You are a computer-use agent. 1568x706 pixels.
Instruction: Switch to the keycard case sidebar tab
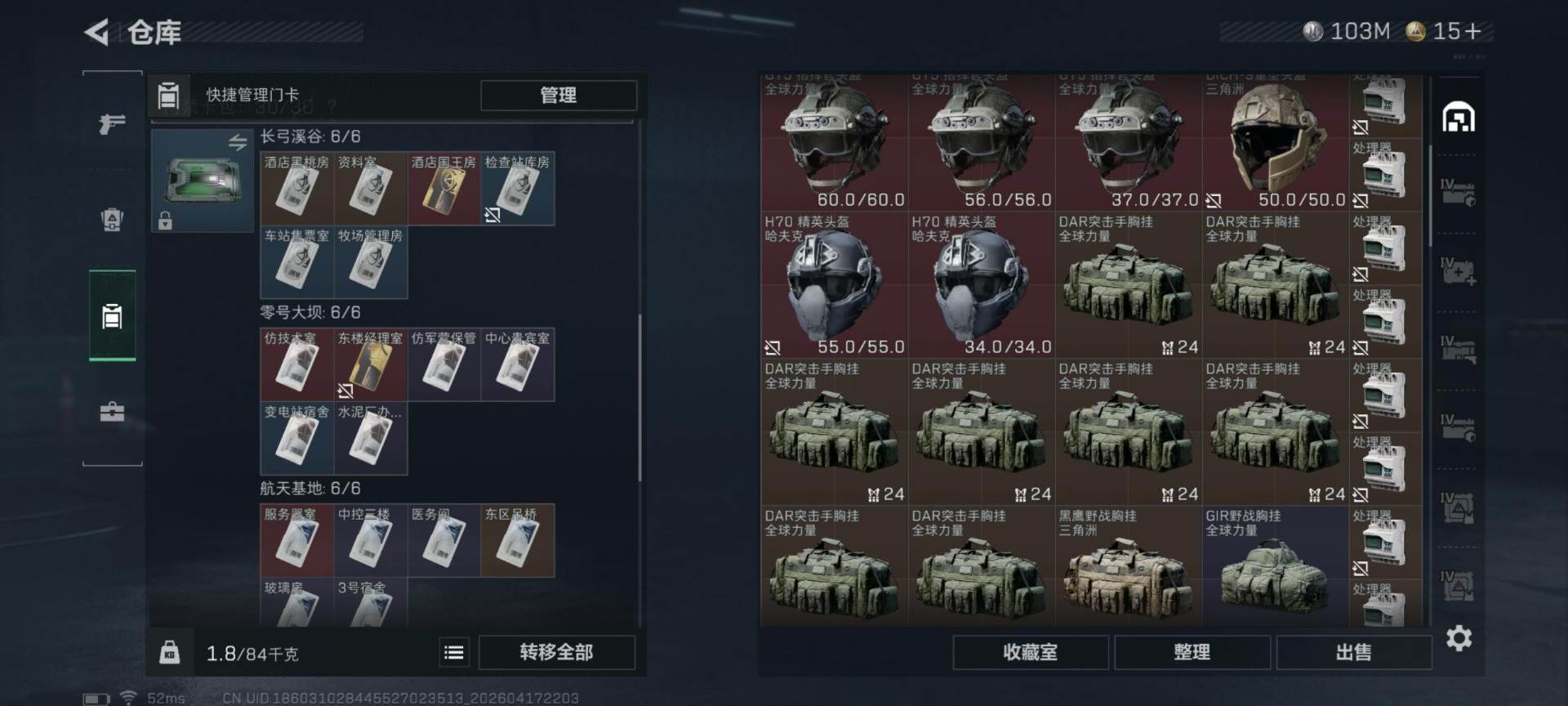click(x=112, y=315)
